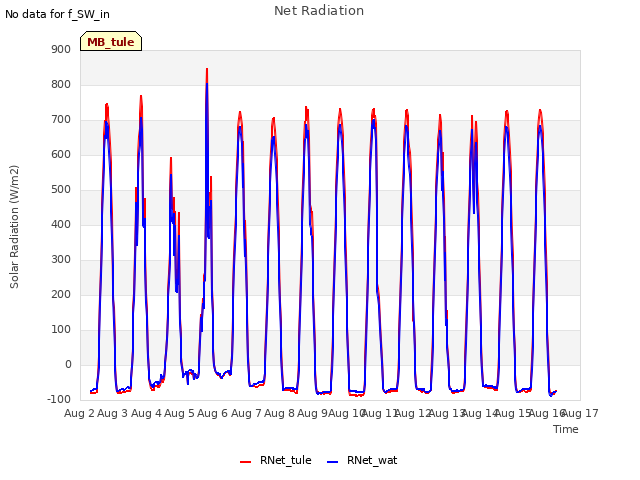Click the MB_tule annotation label

[x=111, y=42]
